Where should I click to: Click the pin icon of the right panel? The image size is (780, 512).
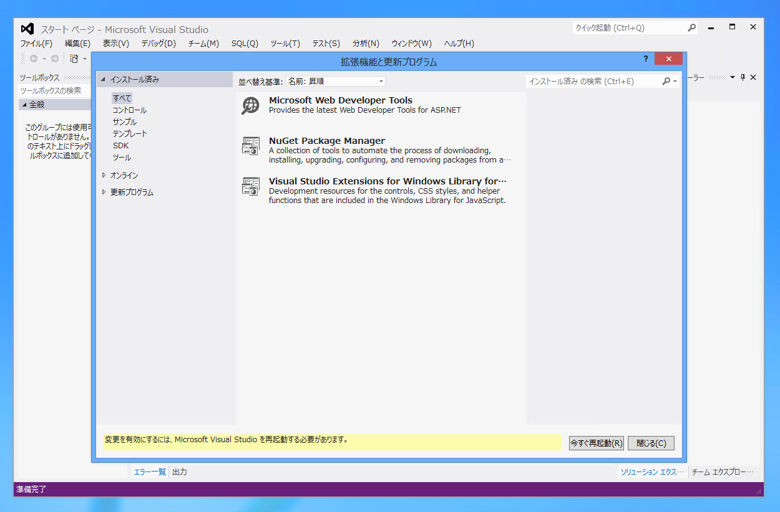[743, 77]
